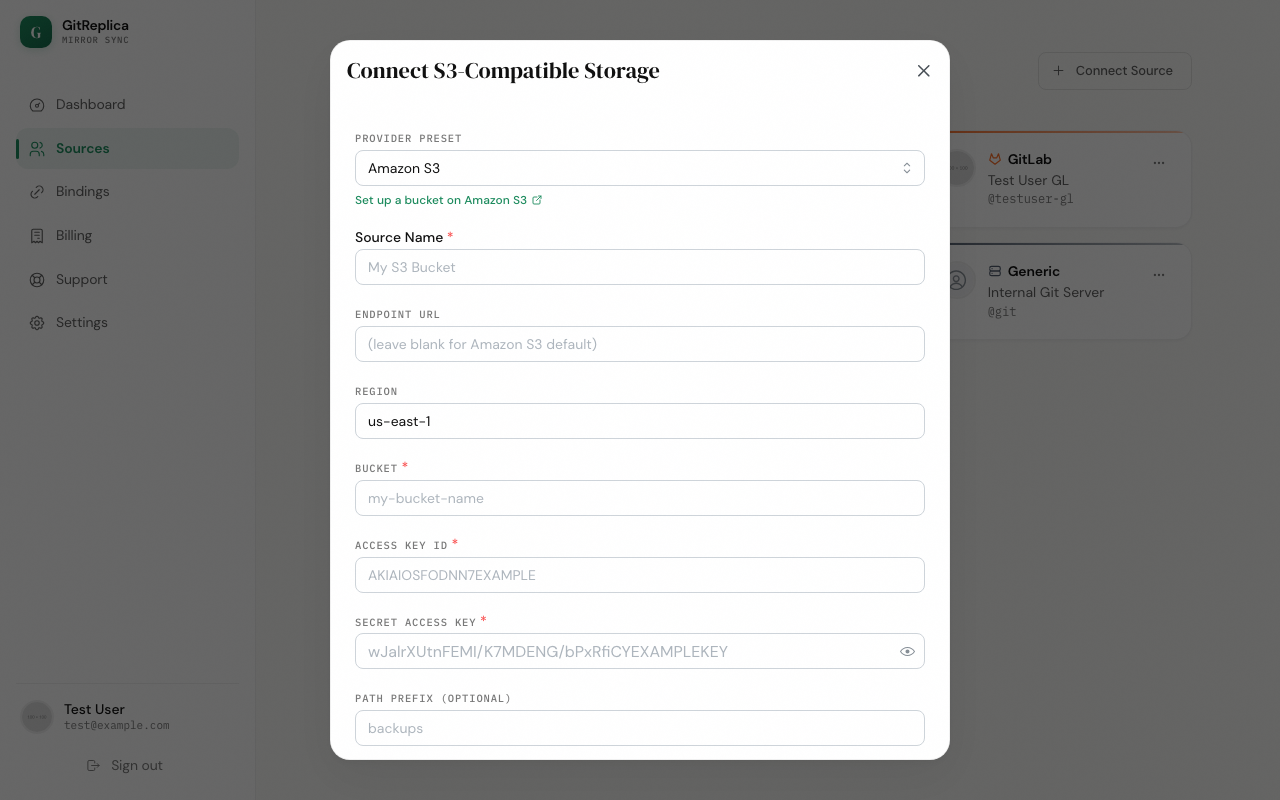
Task: Click the external link icon beside Amazon S3 setup link
Action: 537,200
